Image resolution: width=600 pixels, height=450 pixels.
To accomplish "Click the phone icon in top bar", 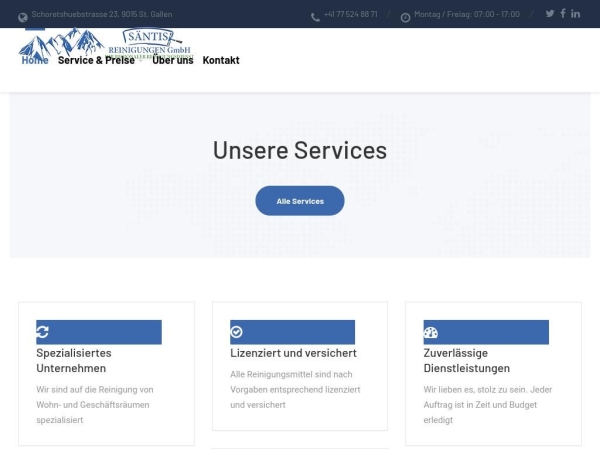I will 315,16.
